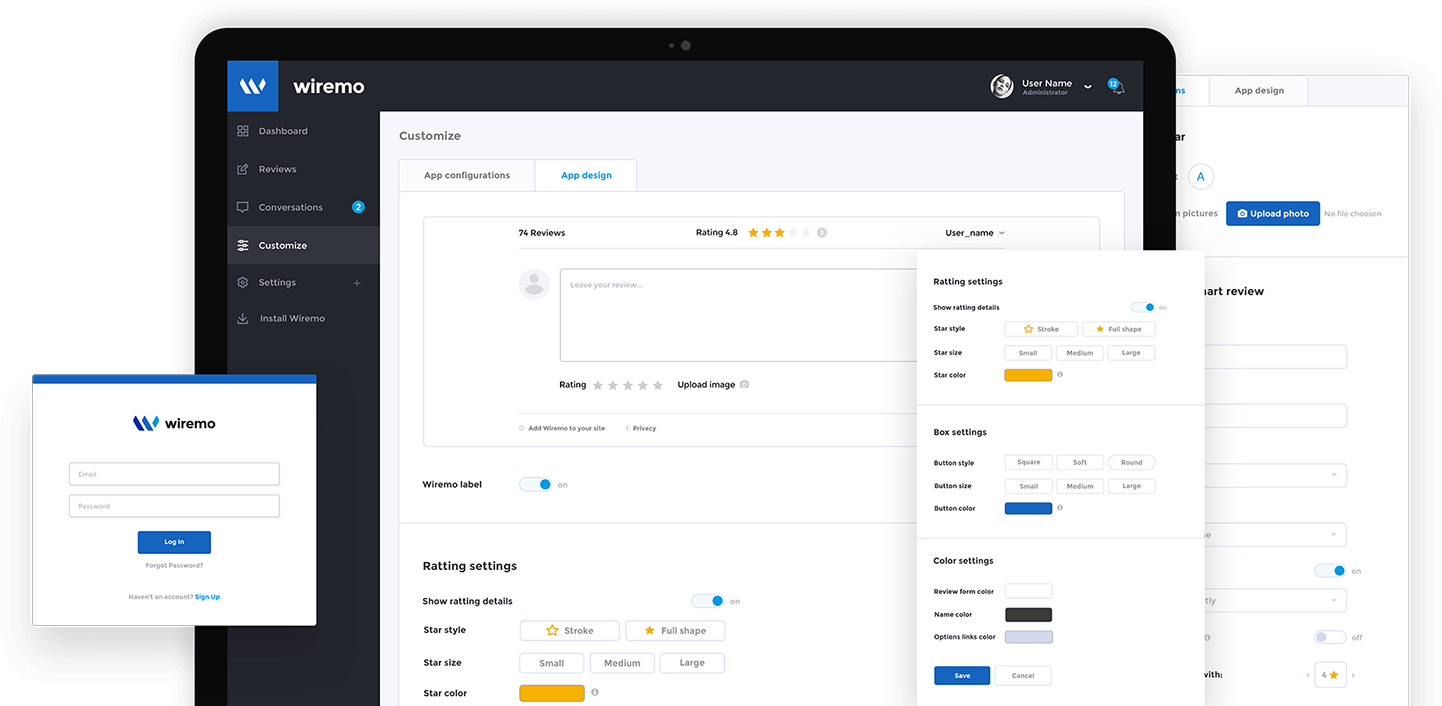Open the Options links color swatch
1442x706 pixels.
pos(1028,637)
